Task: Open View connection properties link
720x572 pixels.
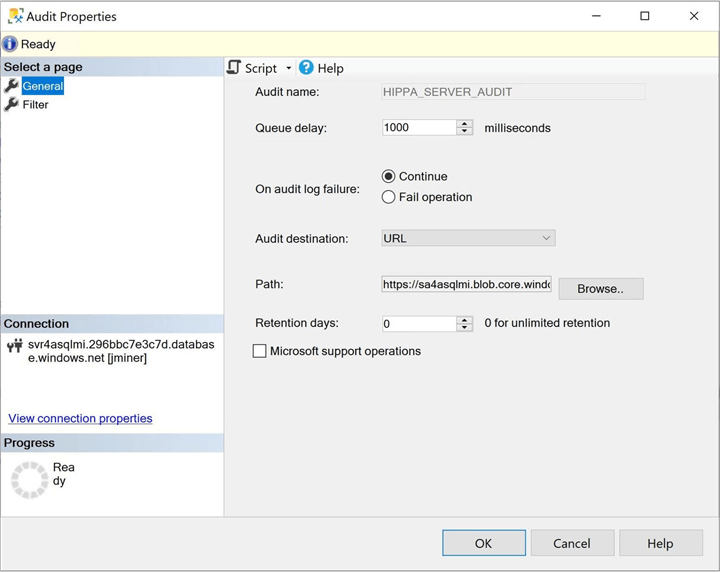Action: [x=80, y=418]
